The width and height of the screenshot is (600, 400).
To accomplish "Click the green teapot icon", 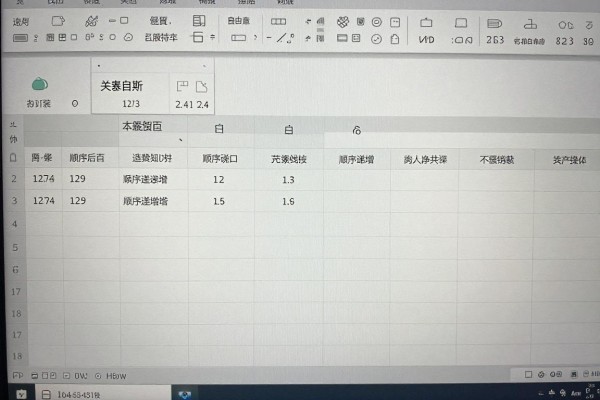I will pos(40,83).
